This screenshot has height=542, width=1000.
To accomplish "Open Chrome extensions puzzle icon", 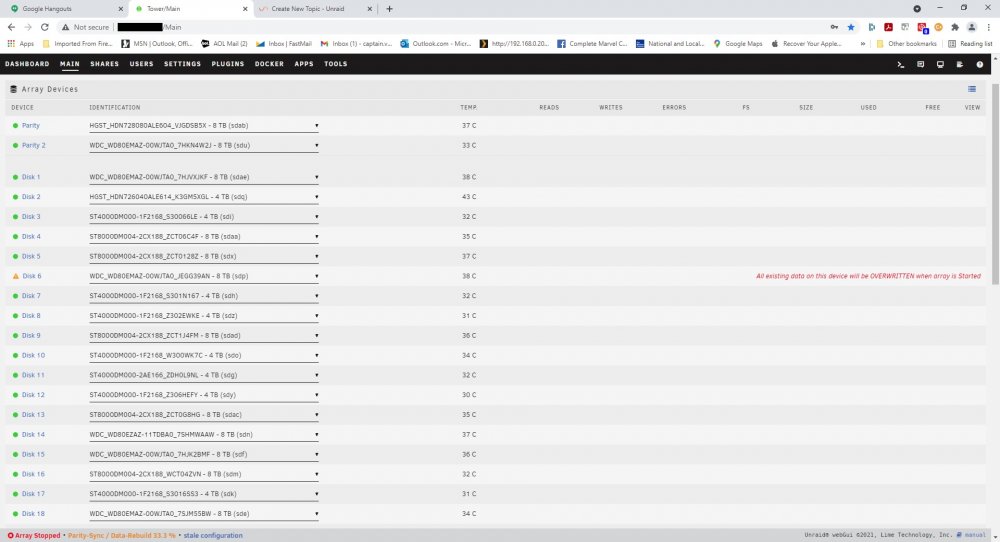I will coord(955,27).
